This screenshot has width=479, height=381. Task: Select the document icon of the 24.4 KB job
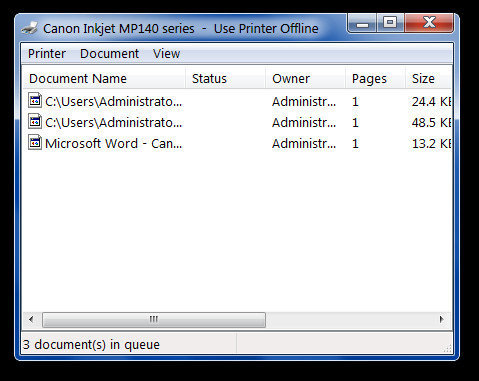pyautogui.click(x=35, y=100)
